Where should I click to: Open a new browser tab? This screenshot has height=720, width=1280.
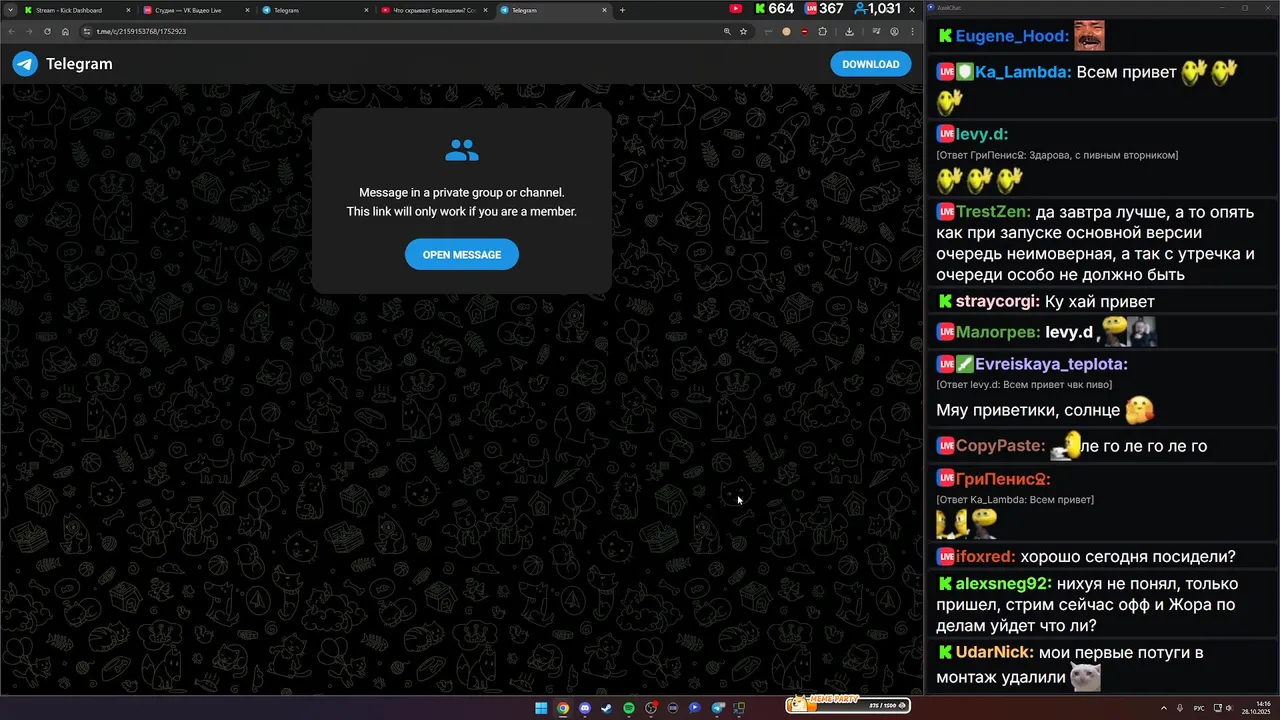(x=622, y=10)
